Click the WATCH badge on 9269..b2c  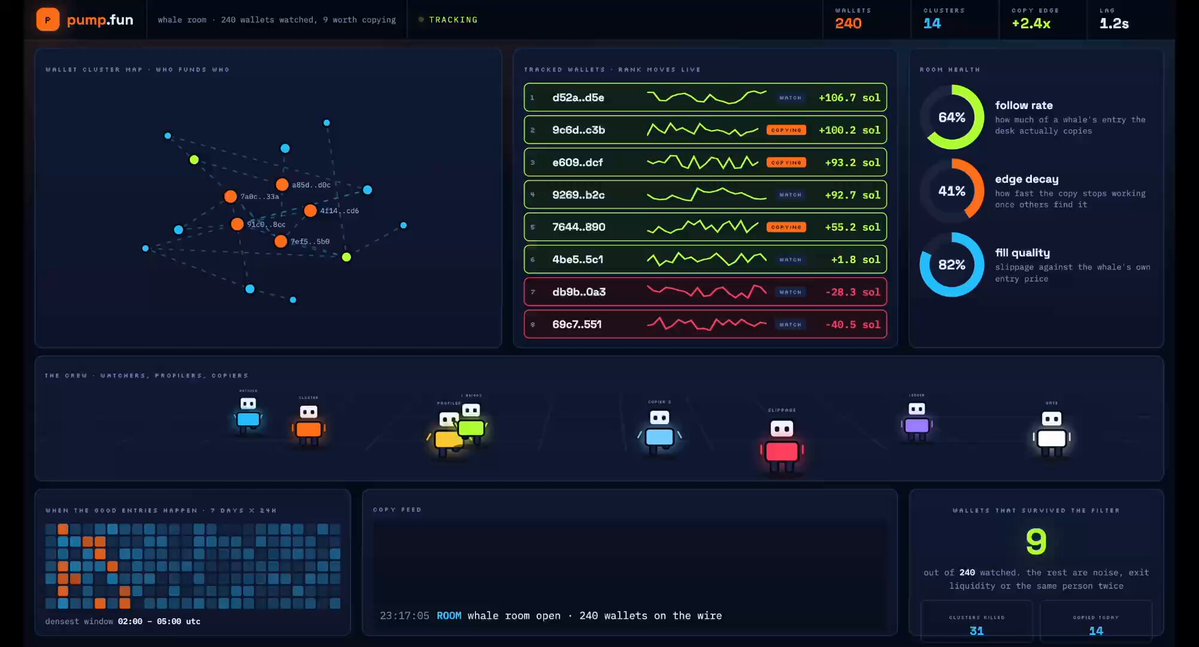click(x=790, y=195)
